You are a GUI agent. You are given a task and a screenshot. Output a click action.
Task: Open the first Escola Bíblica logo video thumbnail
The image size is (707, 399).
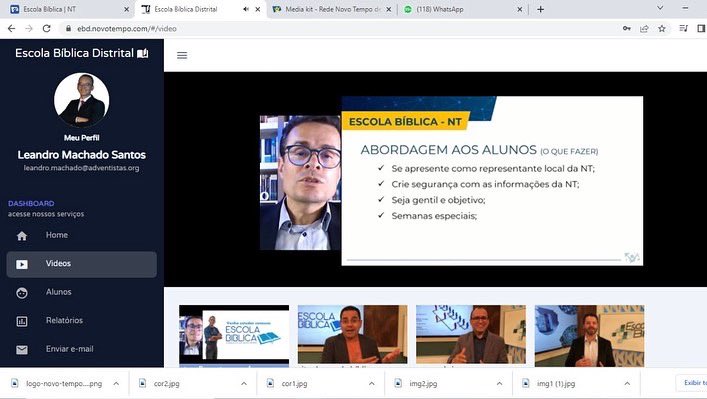tap(234, 335)
